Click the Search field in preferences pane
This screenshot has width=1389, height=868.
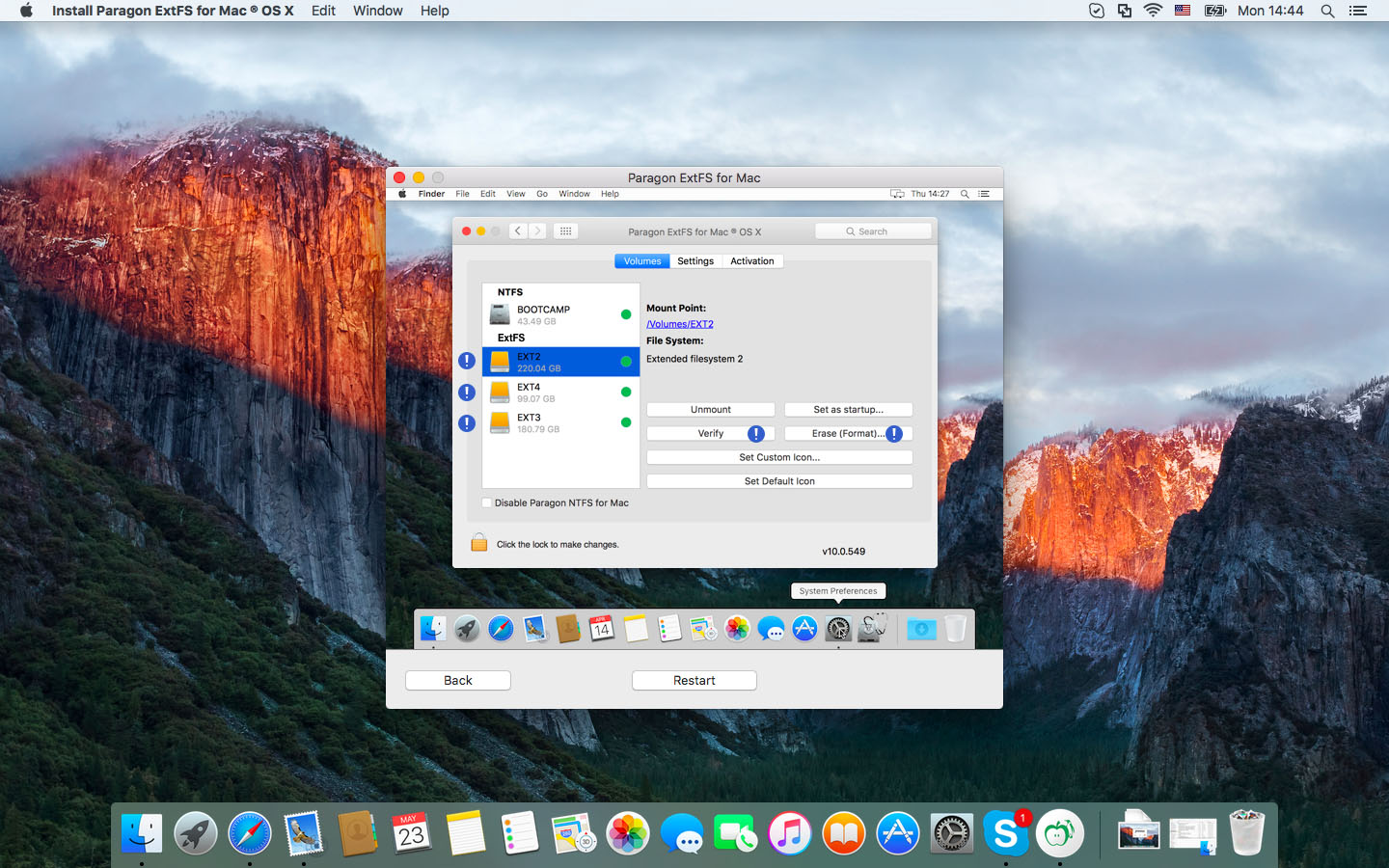[873, 231]
